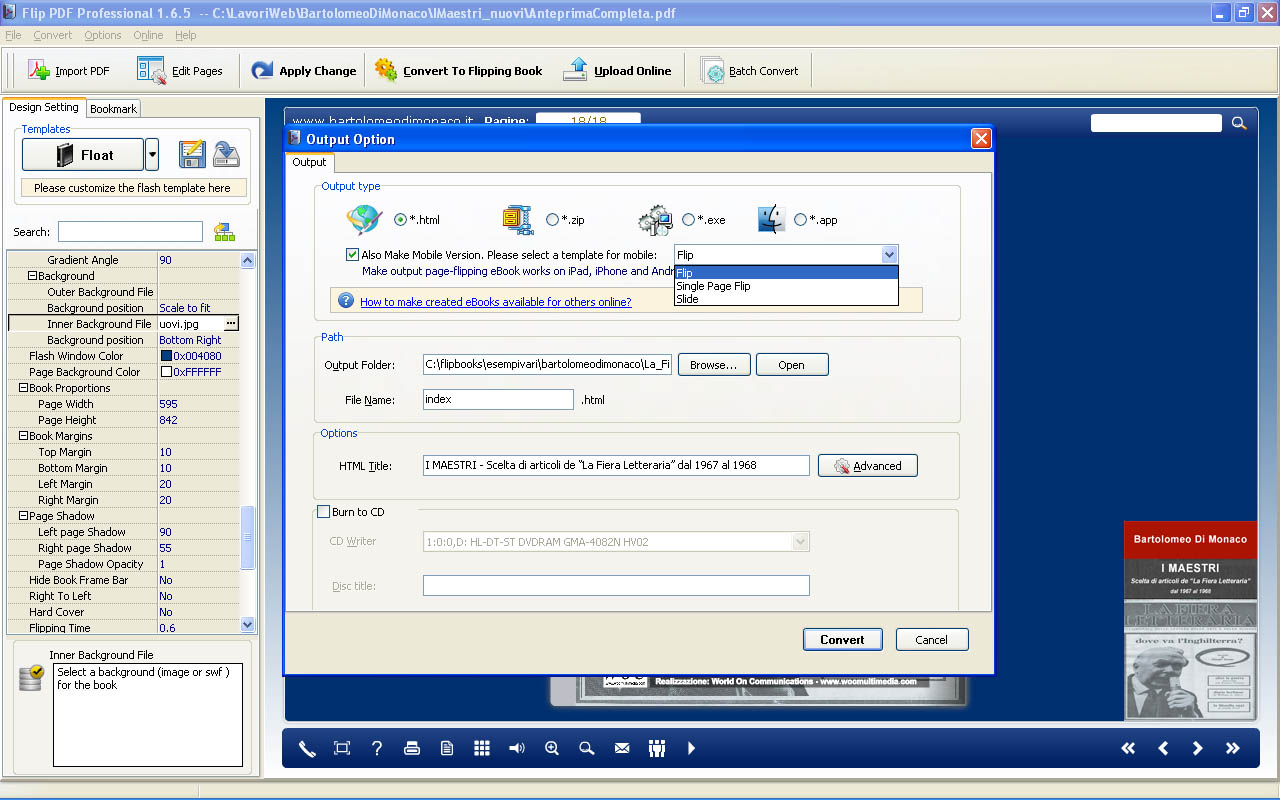Click Apply Change in the toolbar

point(304,71)
